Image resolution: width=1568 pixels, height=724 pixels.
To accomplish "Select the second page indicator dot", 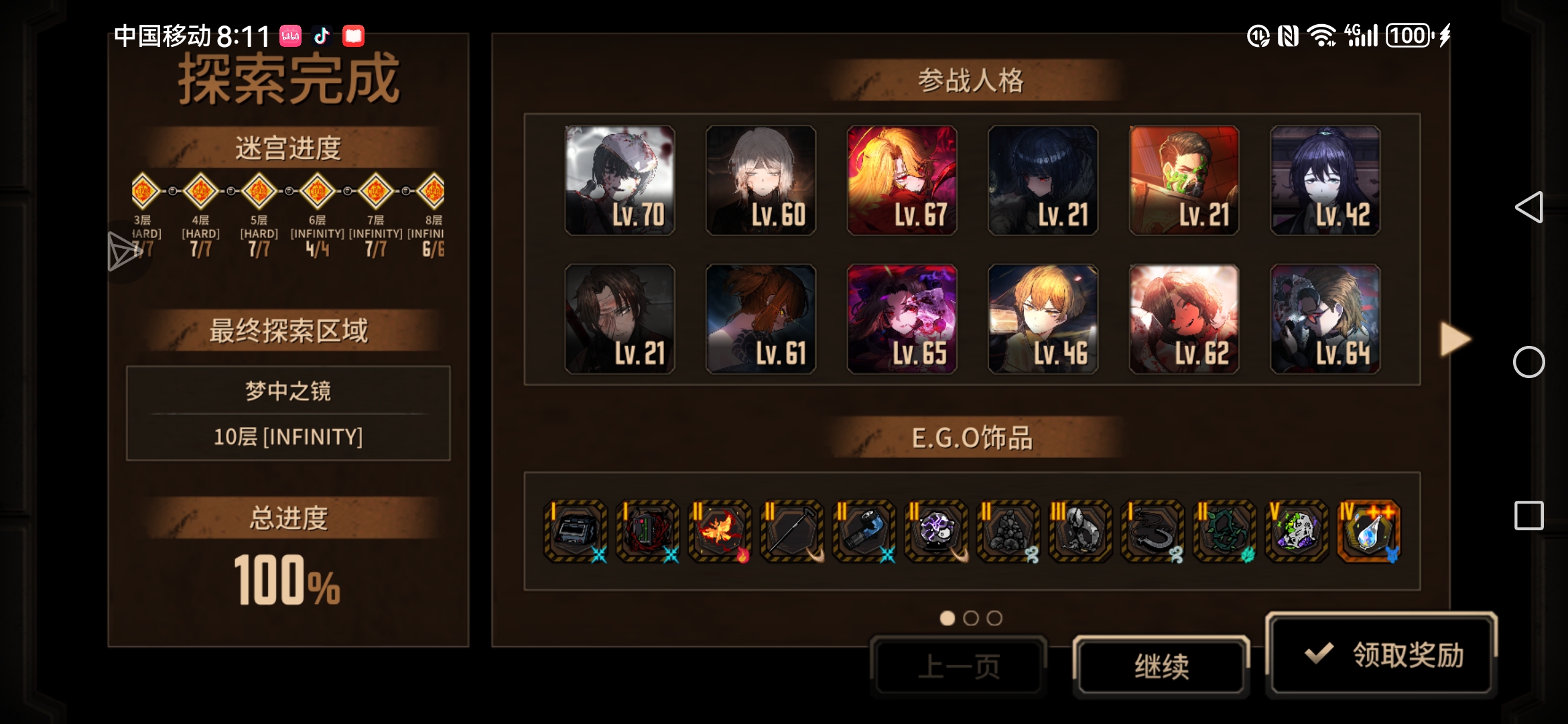I will pos(971,618).
